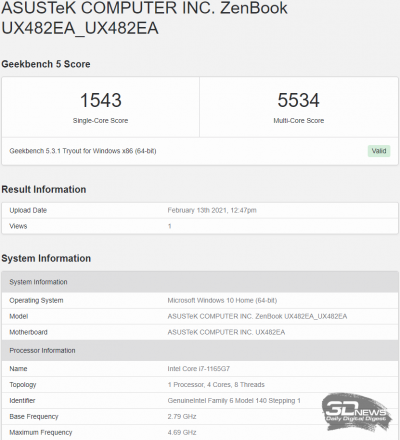Select GenuineIntel Family 6 Model 140 value
The height and width of the screenshot is (440, 400).
click(x=234, y=401)
